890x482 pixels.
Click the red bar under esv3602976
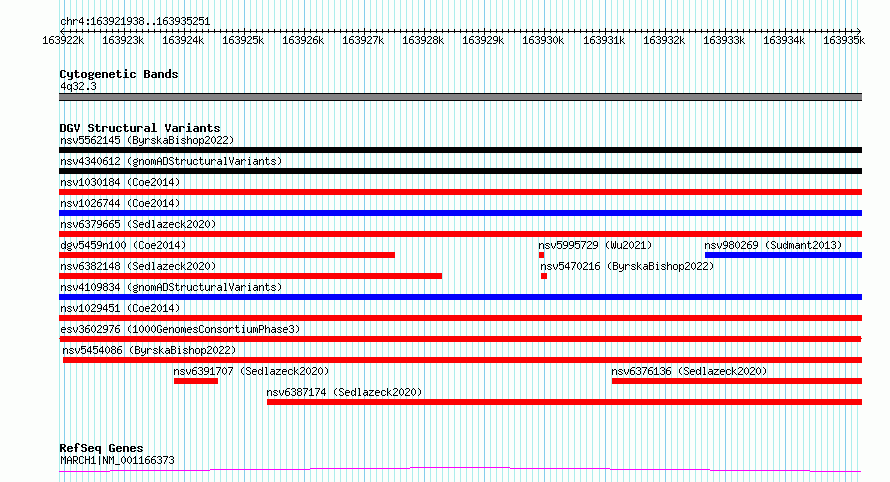pos(460,339)
